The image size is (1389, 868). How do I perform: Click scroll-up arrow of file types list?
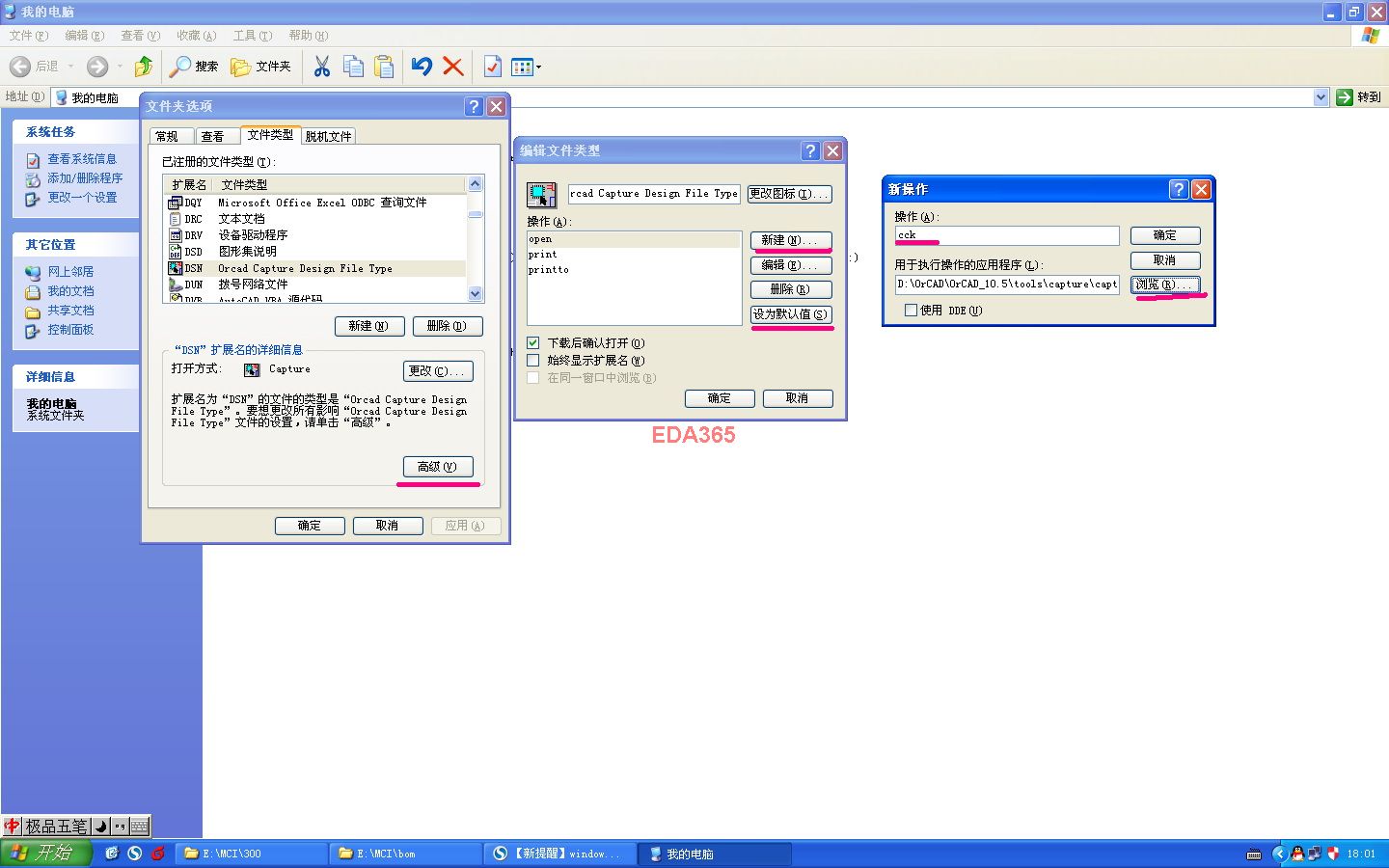click(x=475, y=184)
